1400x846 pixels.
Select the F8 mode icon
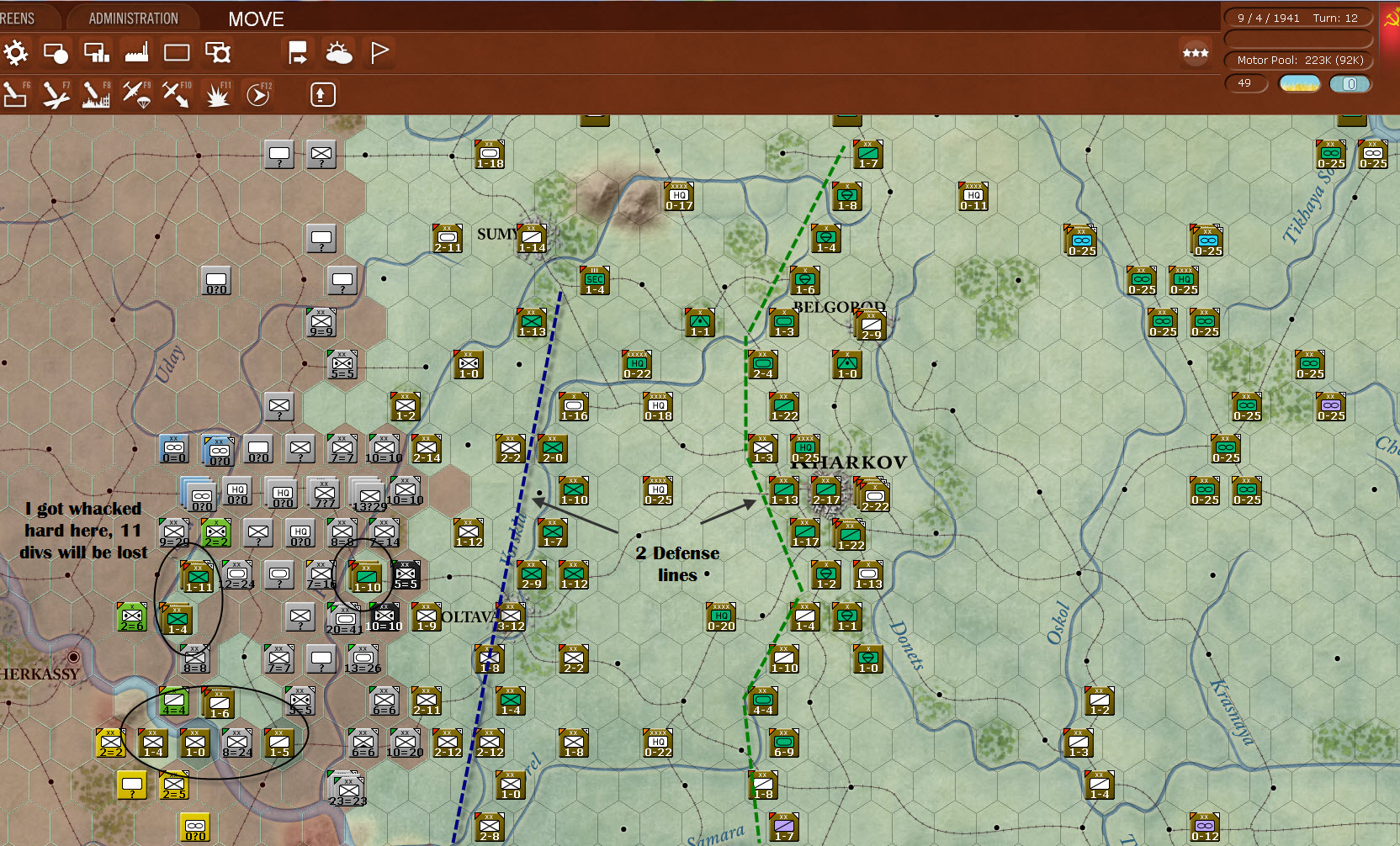tap(96, 94)
